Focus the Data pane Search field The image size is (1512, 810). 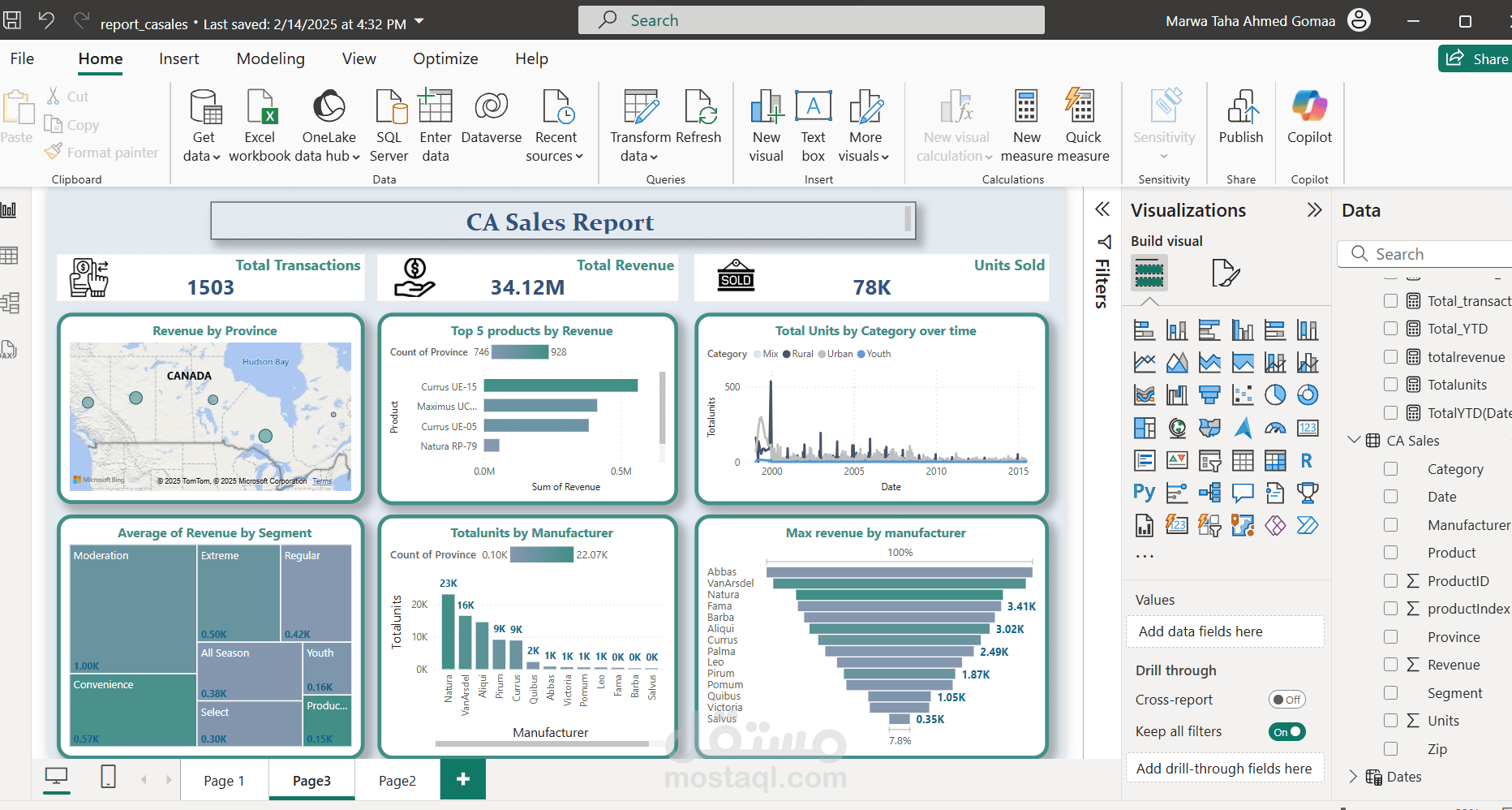tap(1424, 254)
